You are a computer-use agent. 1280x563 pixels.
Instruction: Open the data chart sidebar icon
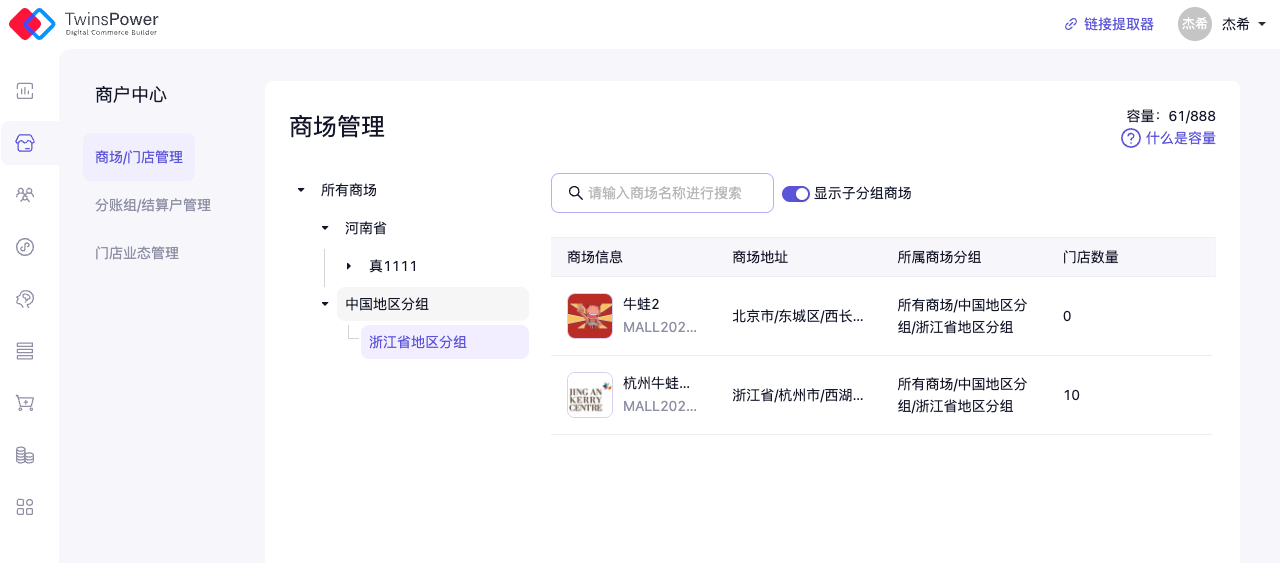pos(25,91)
